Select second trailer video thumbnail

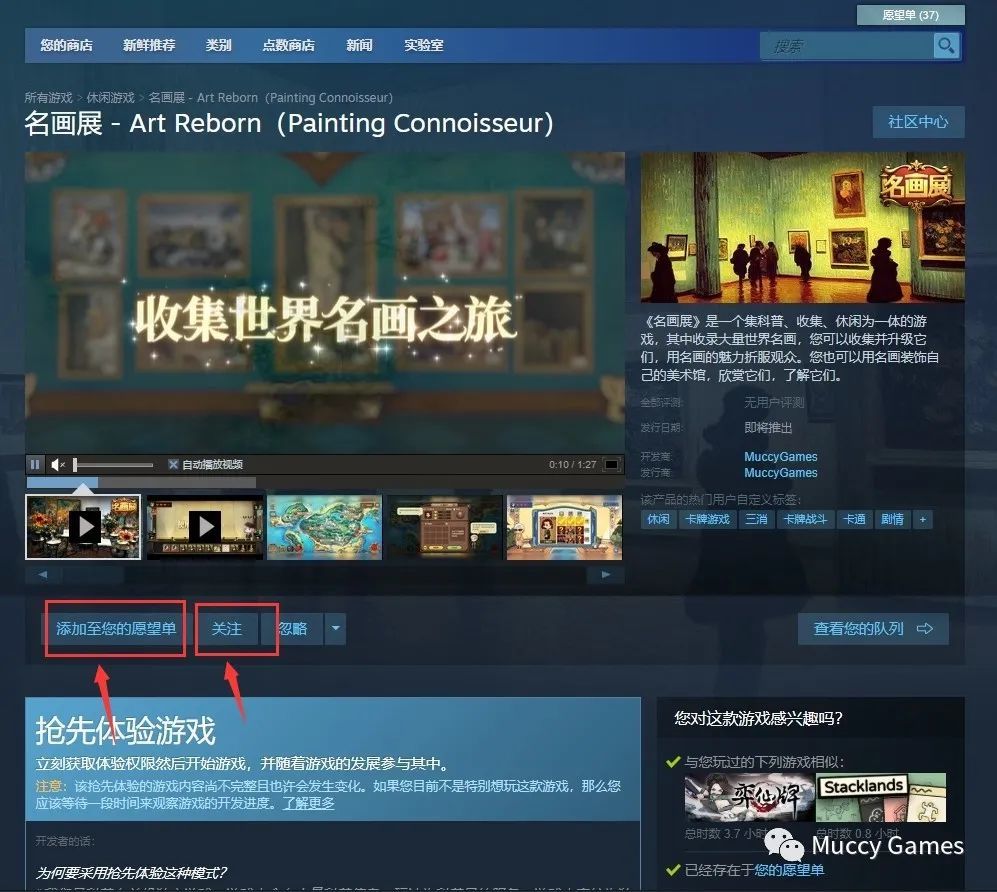tap(204, 527)
